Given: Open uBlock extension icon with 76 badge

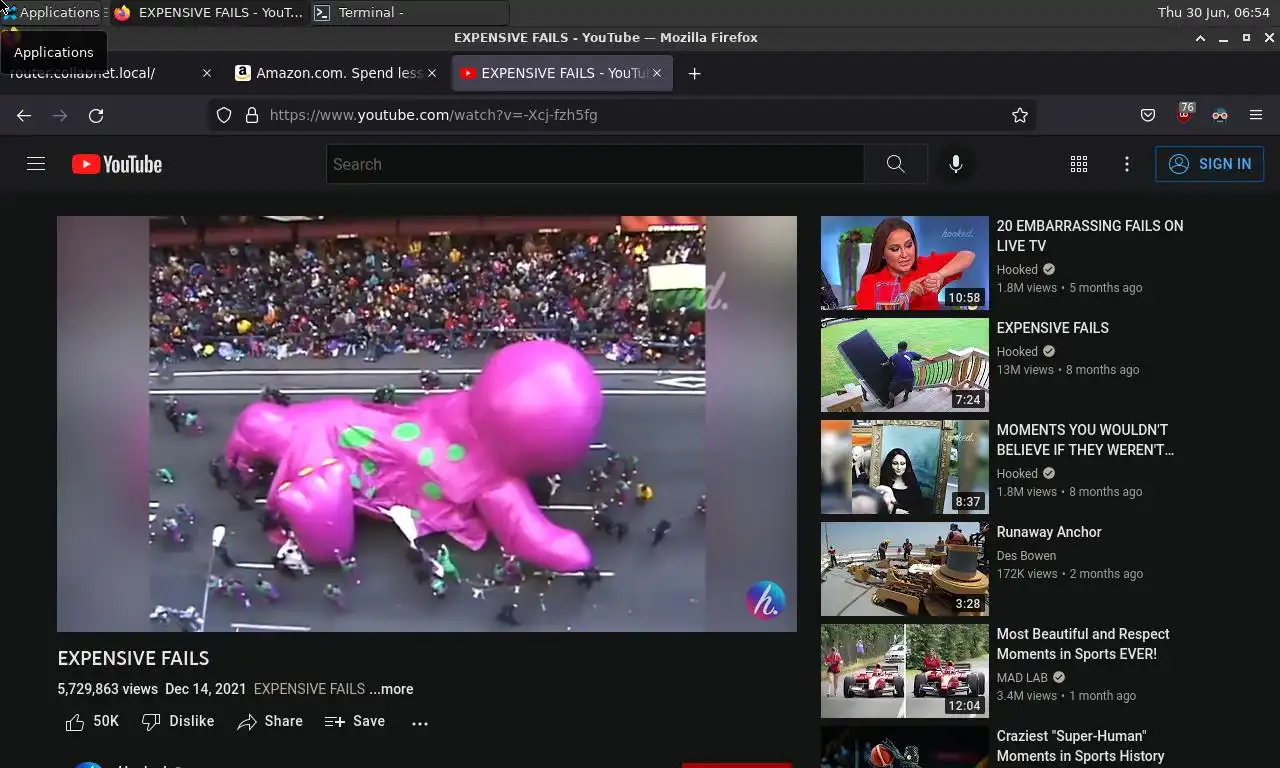Looking at the screenshot, I should click(1185, 113).
